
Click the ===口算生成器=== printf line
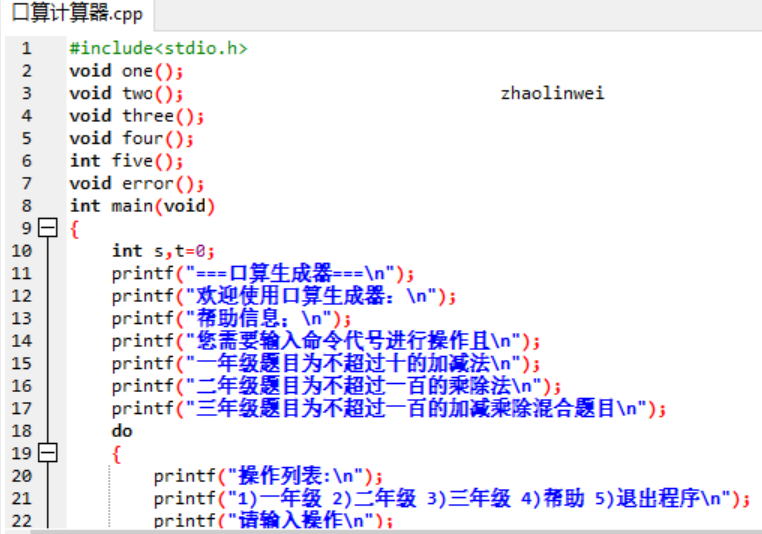tap(263, 274)
